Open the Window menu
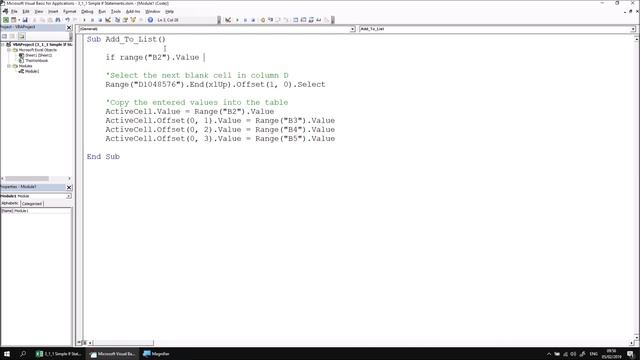 (153, 11)
